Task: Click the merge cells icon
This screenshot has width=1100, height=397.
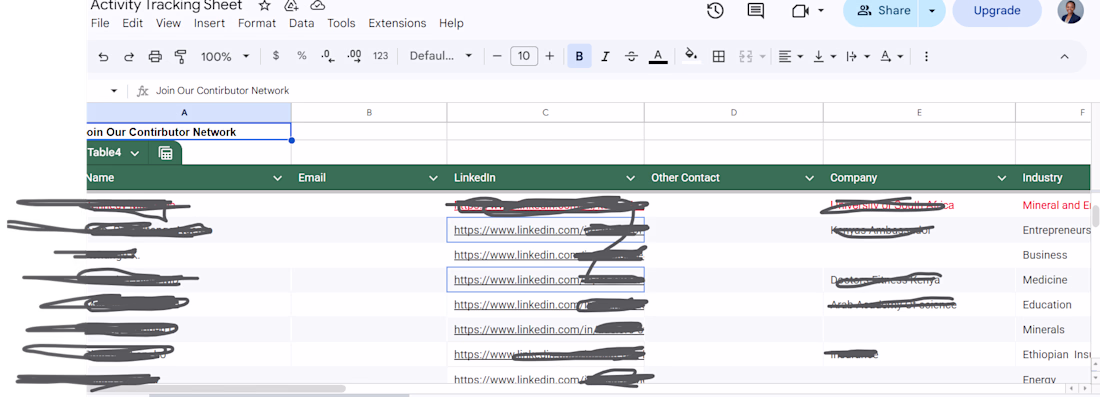Action: [x=746, y=56]
